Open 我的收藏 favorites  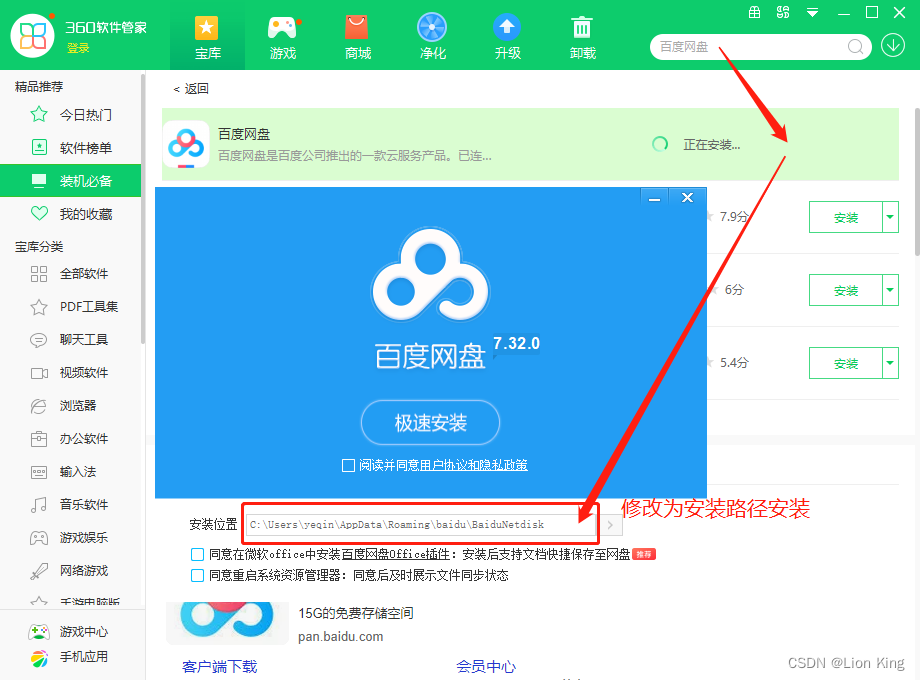[x=70, y=214]
